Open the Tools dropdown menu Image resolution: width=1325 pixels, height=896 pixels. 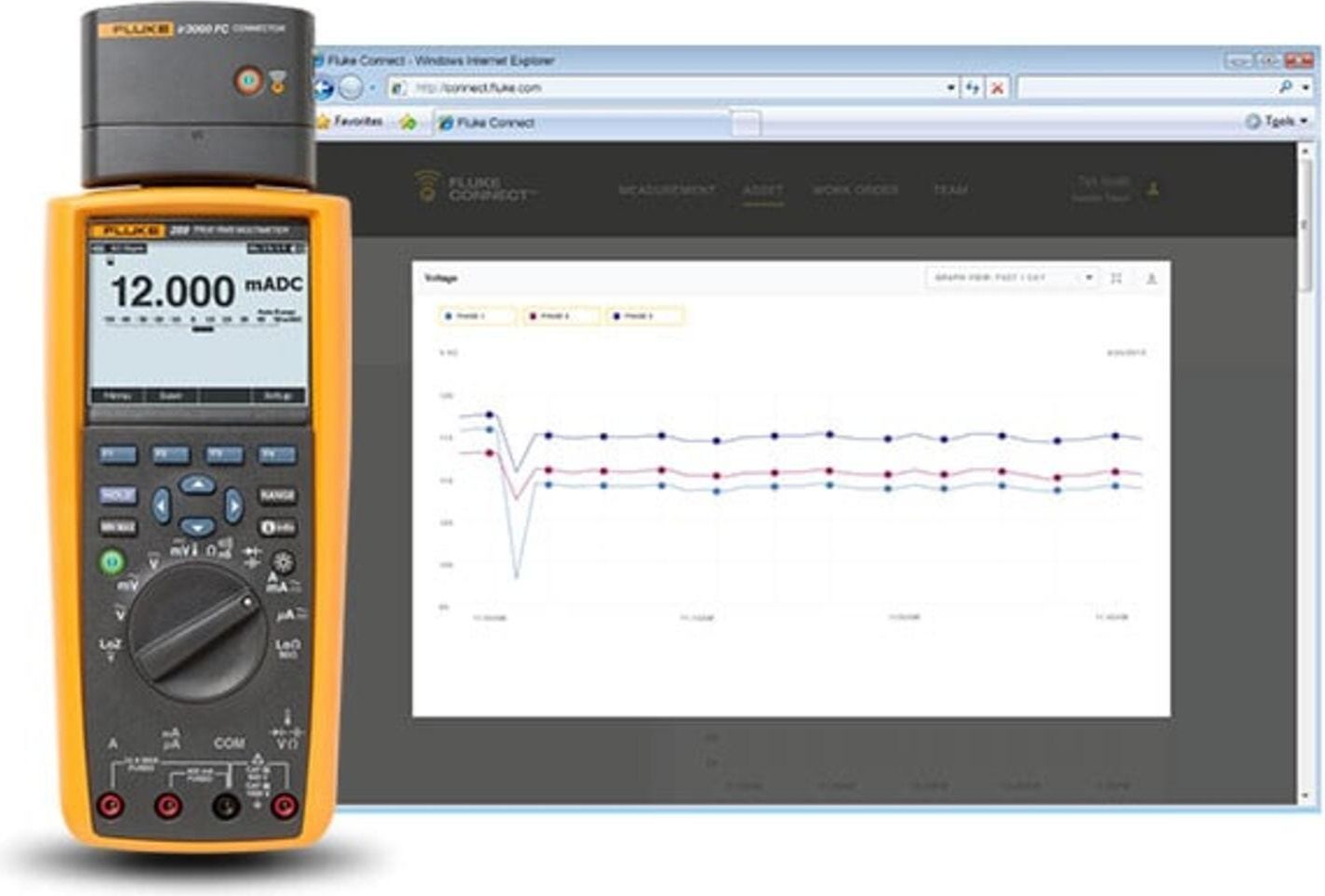click(1277, 121)
